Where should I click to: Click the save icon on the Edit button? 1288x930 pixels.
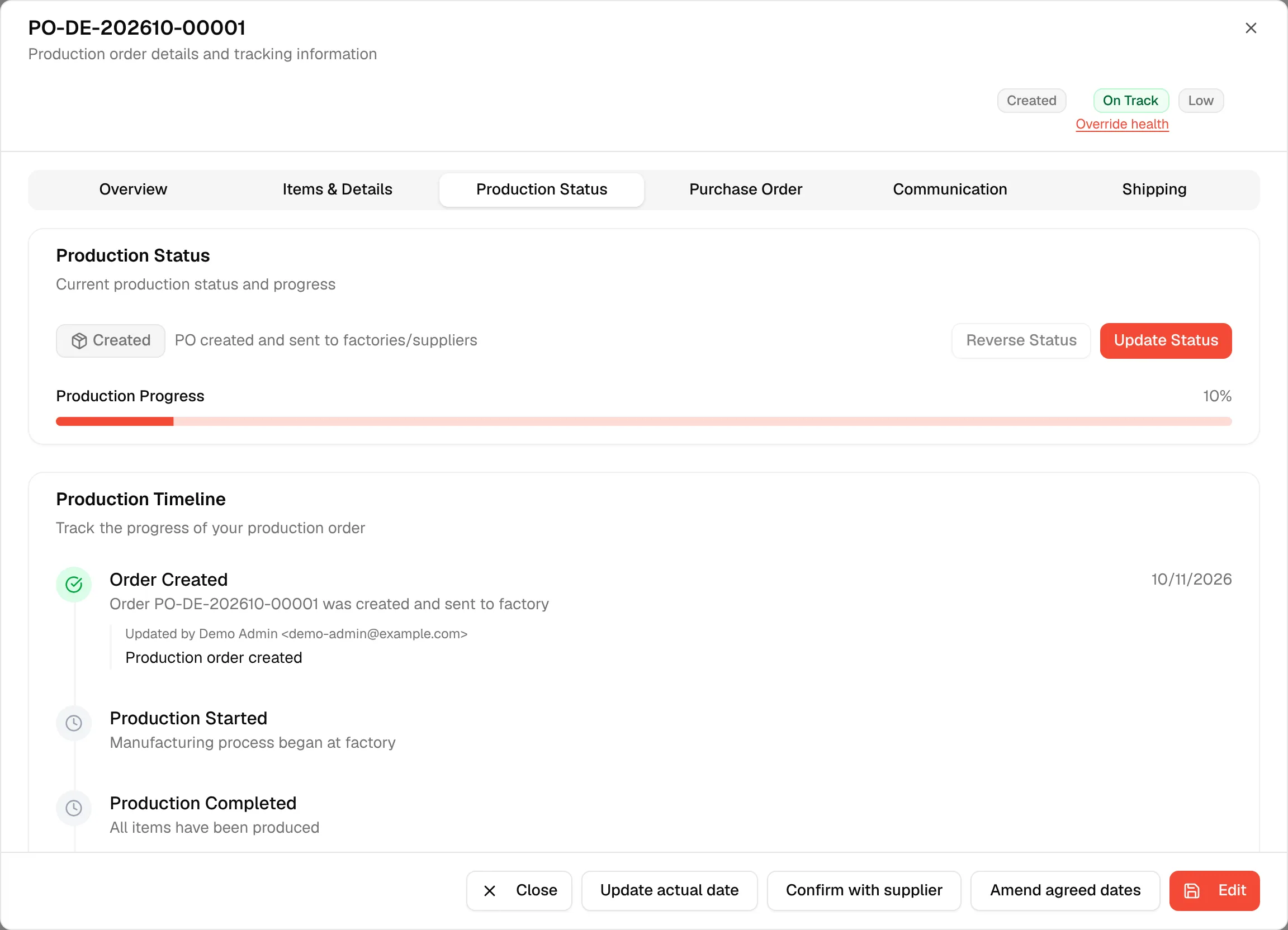(1191, 890)
